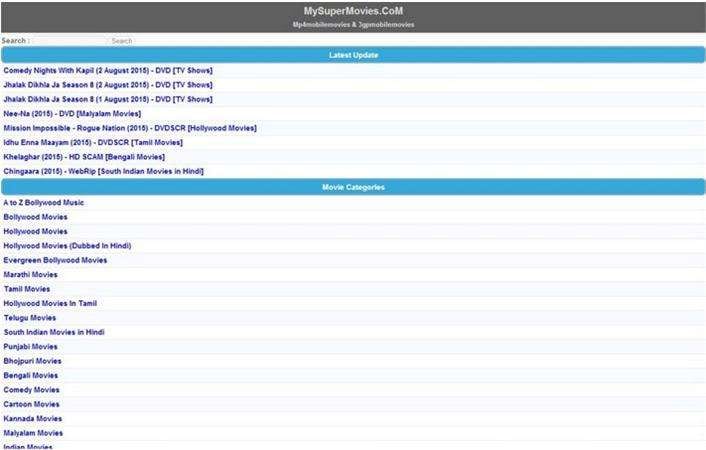Open Comedy Nights With Kapil 2 August link
The width and height of the screenshot is (706, 450).
(x=108, y=70)
